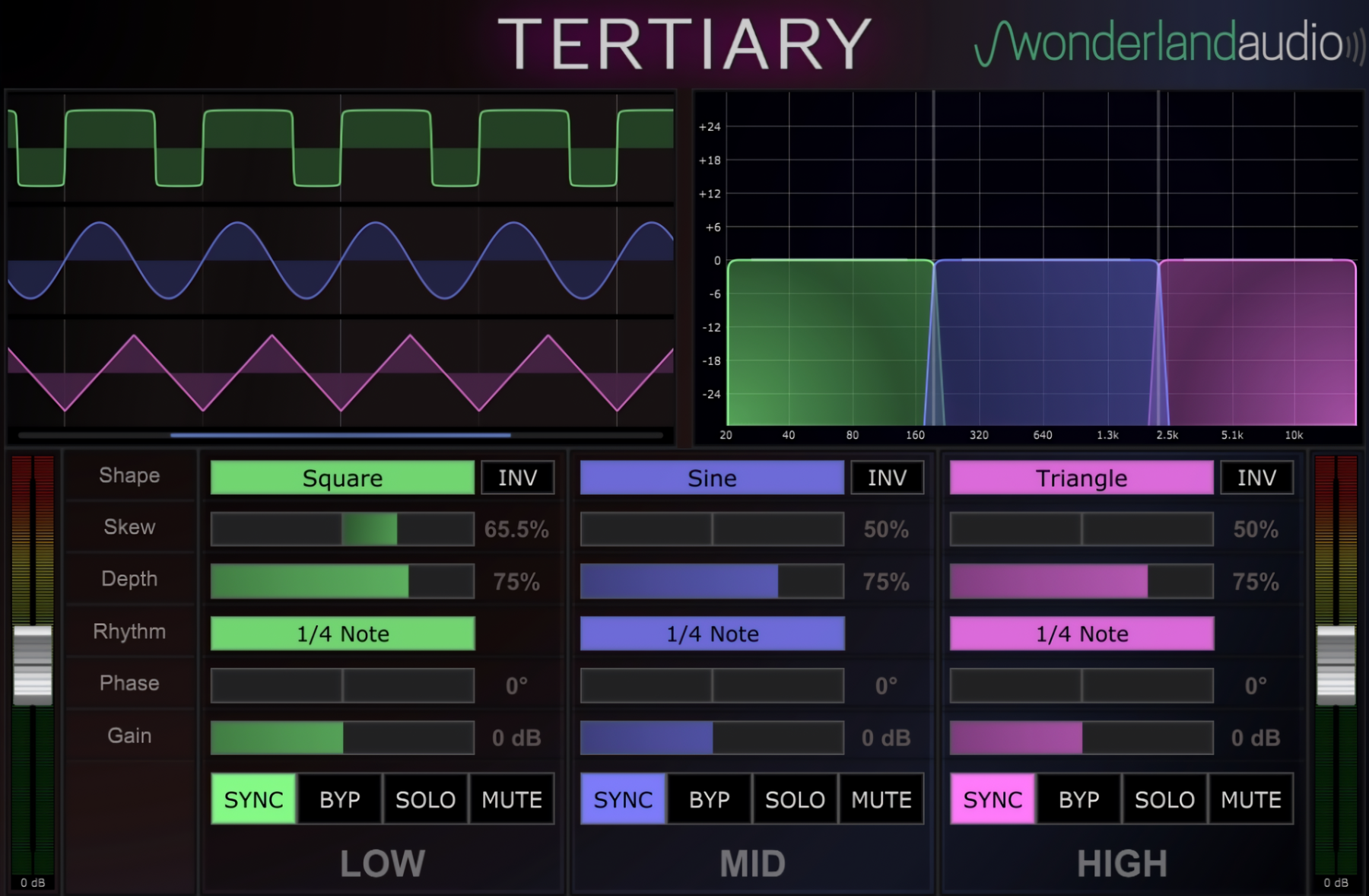Open HIGH band 1/4 Note rhythm menu
Screen dimensions: 1369x896
(x=1082, y=634)
